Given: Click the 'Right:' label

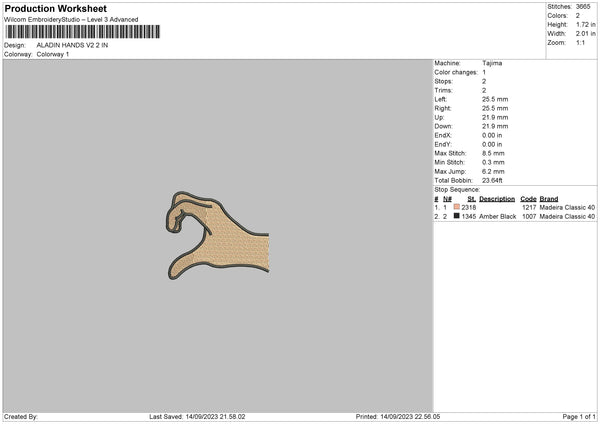Looking at the screenshot, I should [443, 109].
